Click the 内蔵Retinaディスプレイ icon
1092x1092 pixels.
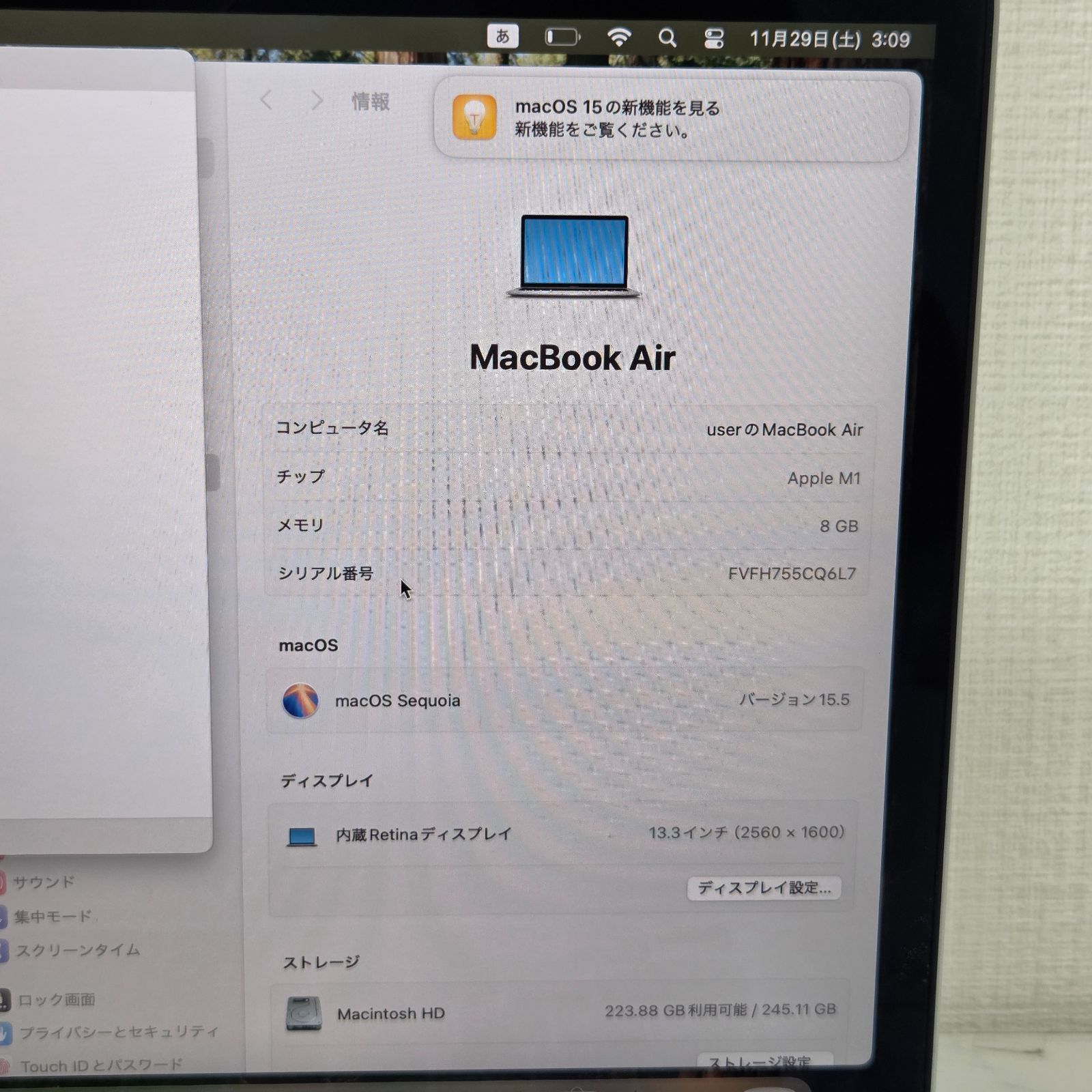[x=302, y=835]
